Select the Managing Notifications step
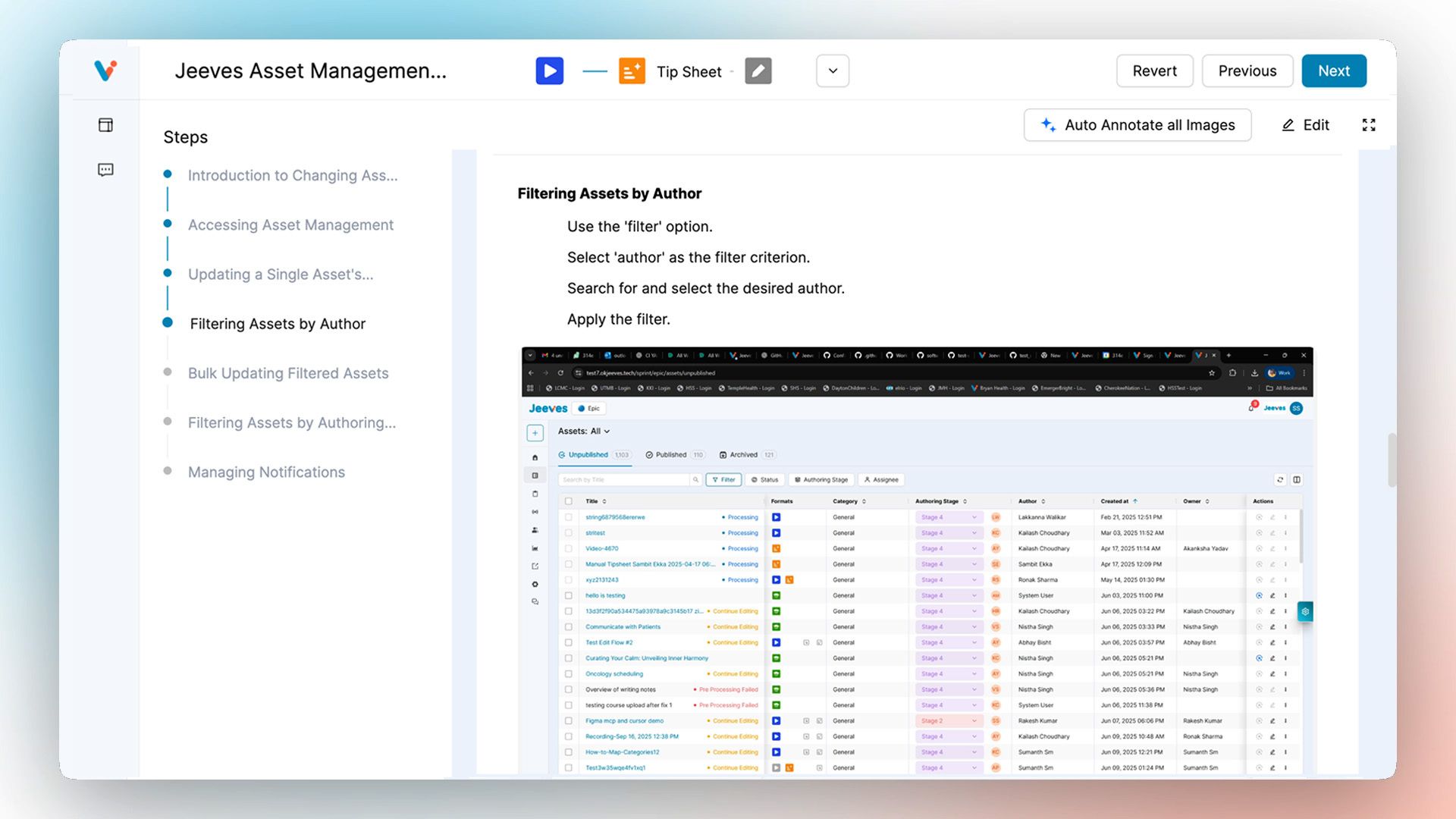The height and width of the screenshot is (819, 1456). [266, 472]
